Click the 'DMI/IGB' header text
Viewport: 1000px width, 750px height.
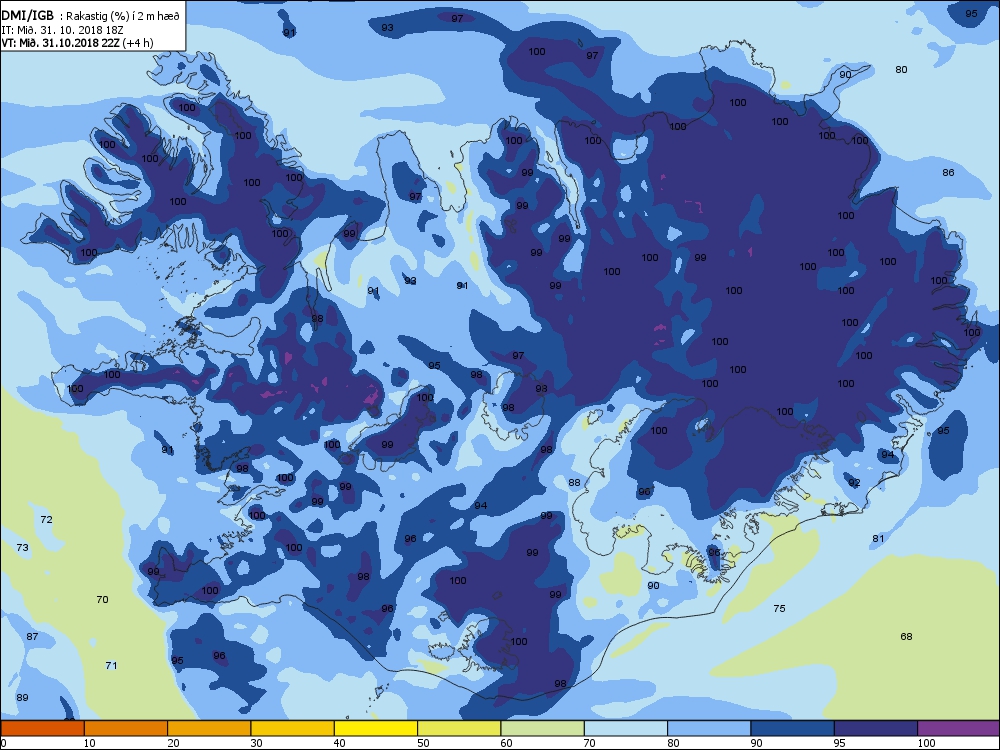(27, 16)
